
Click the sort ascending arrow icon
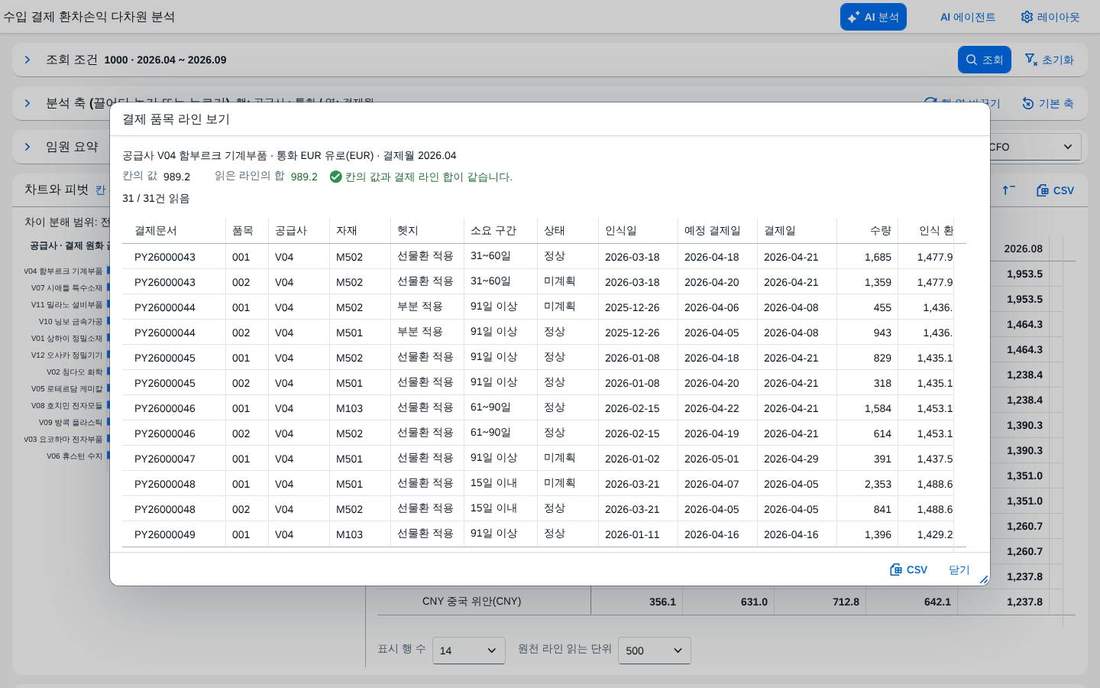pyautogui.click(x=1009, y=190)
